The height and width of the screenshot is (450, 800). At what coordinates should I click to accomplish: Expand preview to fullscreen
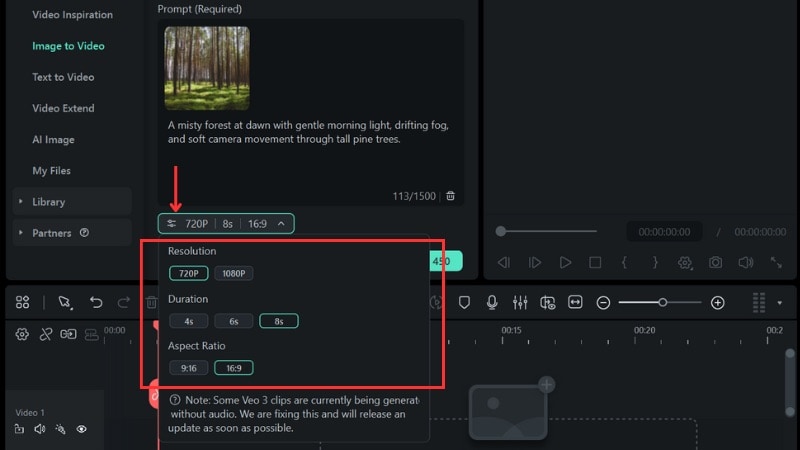click(x=776, y=262)
